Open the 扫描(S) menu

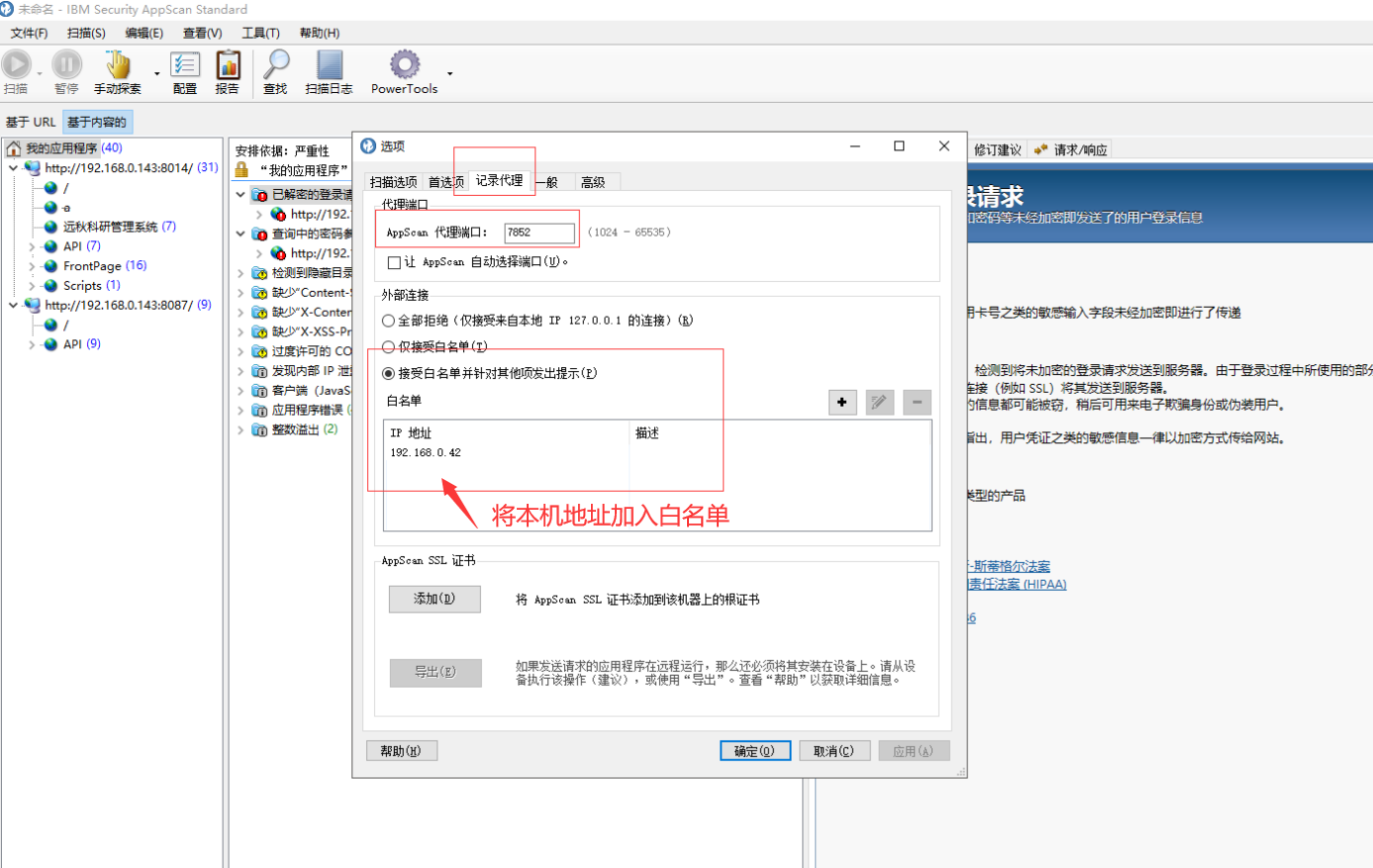[x=86, y=33]
